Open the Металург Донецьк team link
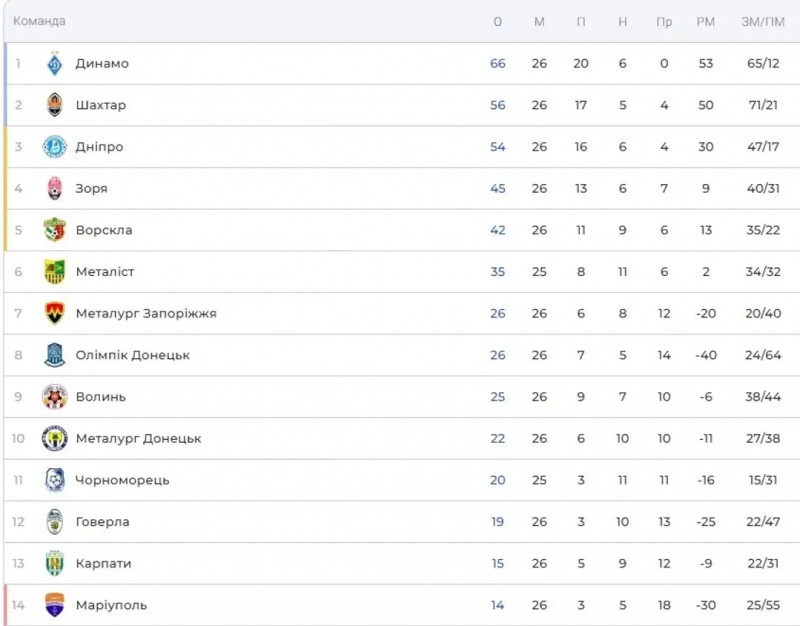Screen dimensions: 800x626 click(139, 439)
